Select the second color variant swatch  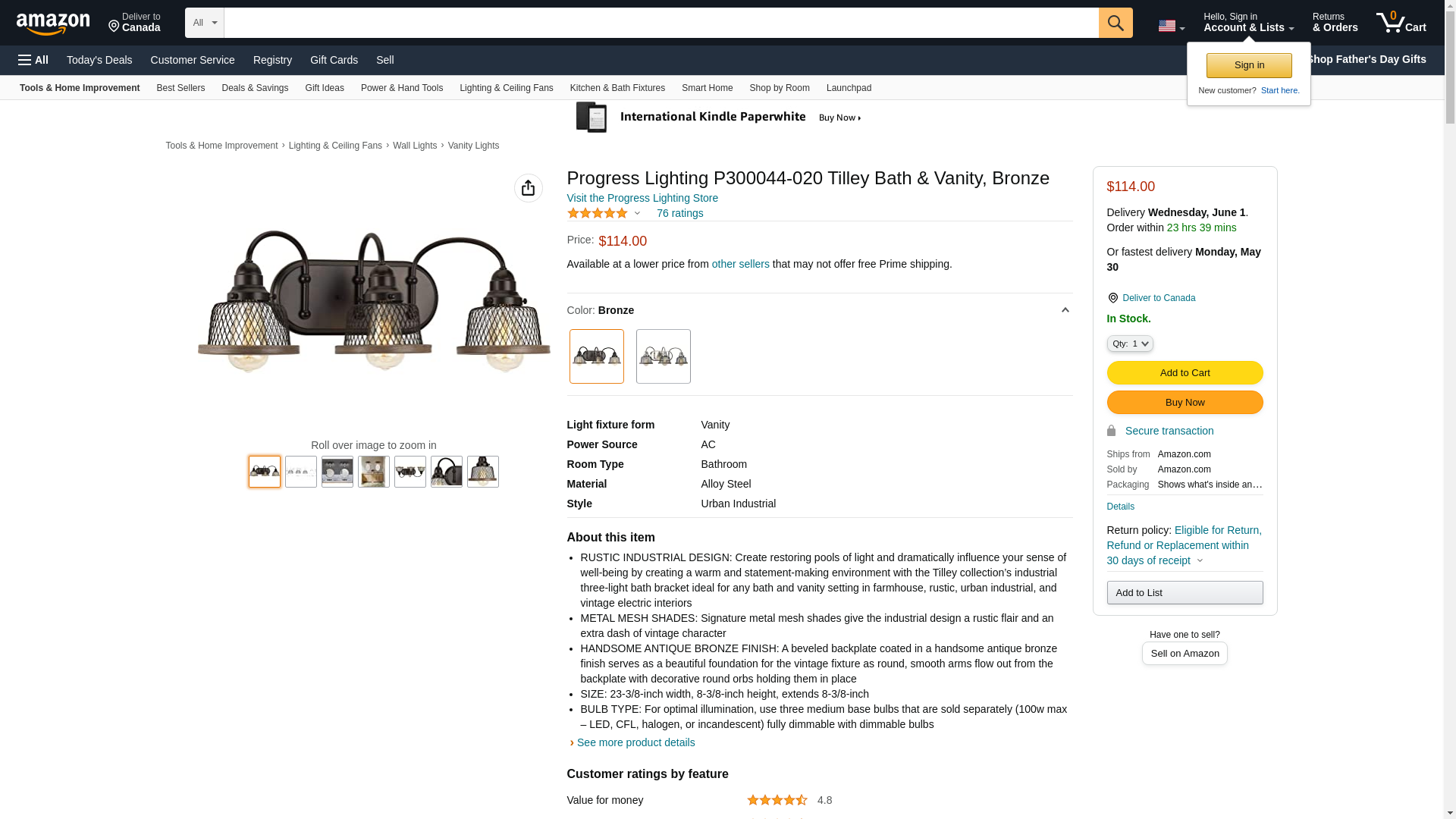pos(663,356)
